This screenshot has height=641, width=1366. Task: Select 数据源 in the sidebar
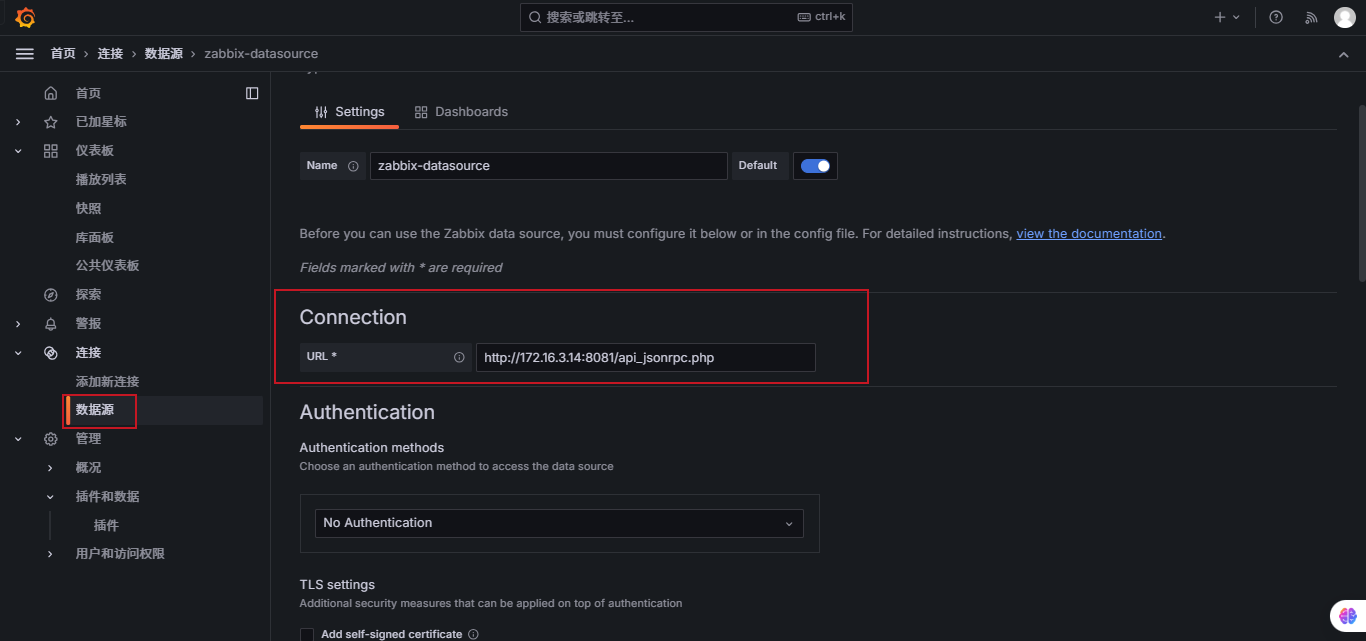95,410
